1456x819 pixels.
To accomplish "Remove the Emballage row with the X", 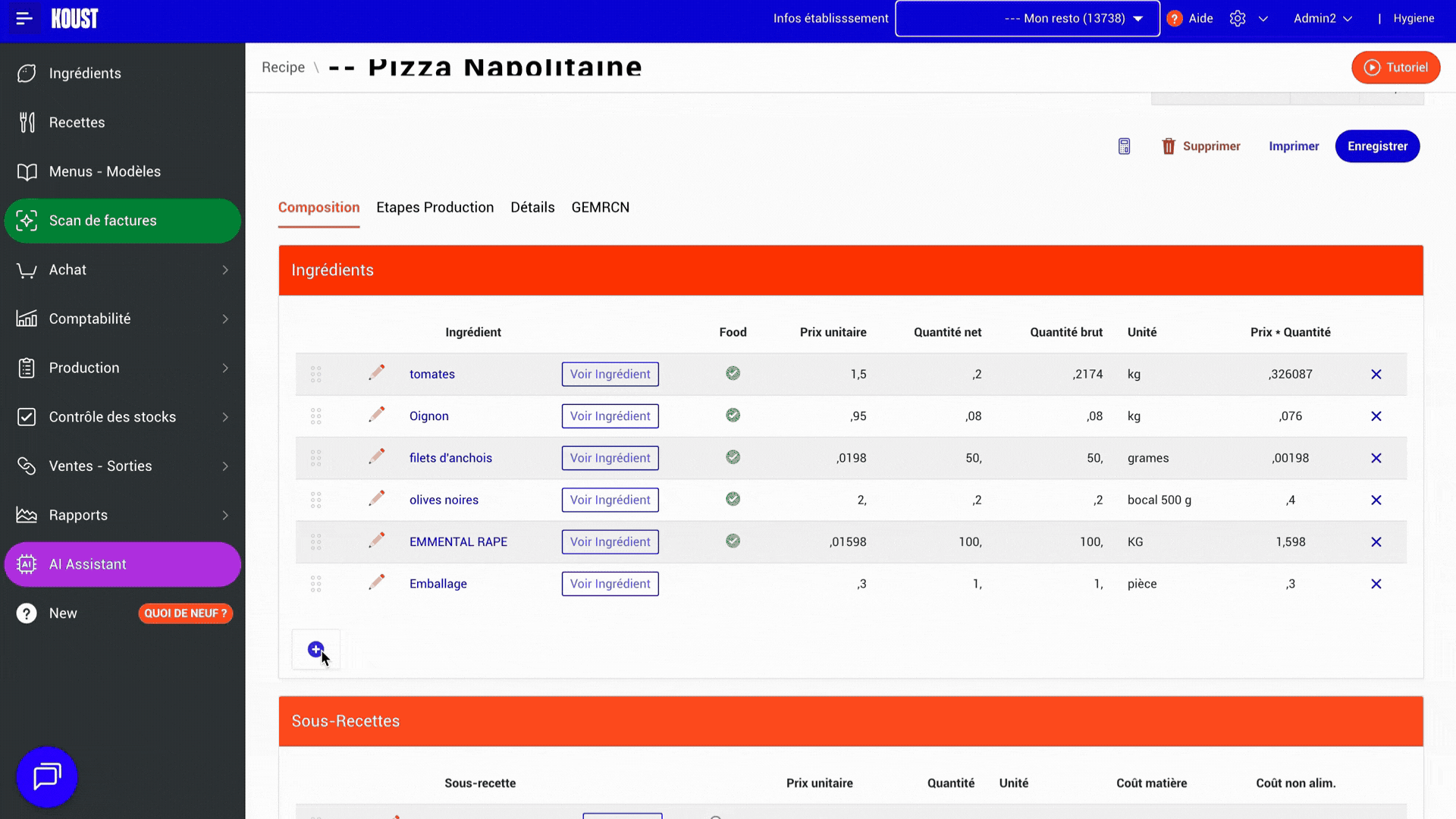I will coord(1376,584).
